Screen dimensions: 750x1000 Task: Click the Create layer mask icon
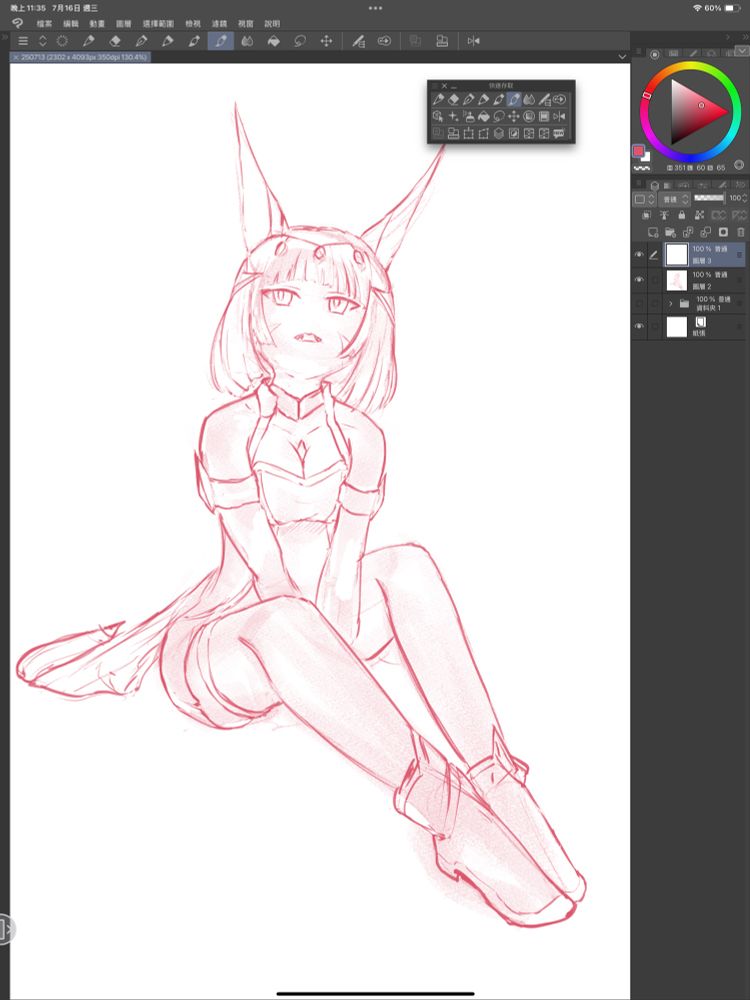(723, 232)
